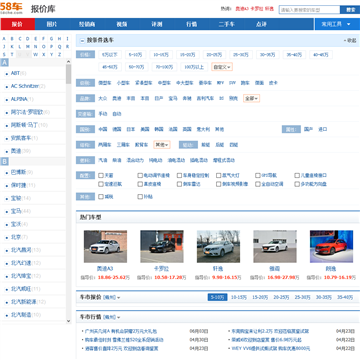Select the 手动 transmission filter
The image size is (360, 360).
pyautogui.click(x=103, y=114)
